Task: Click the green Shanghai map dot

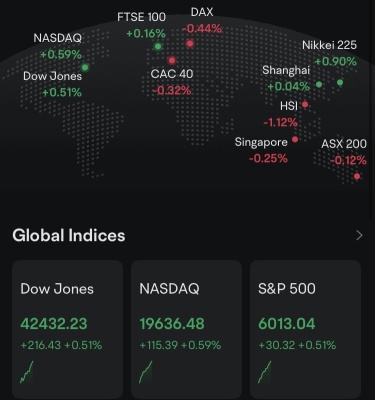Action: 319,84
